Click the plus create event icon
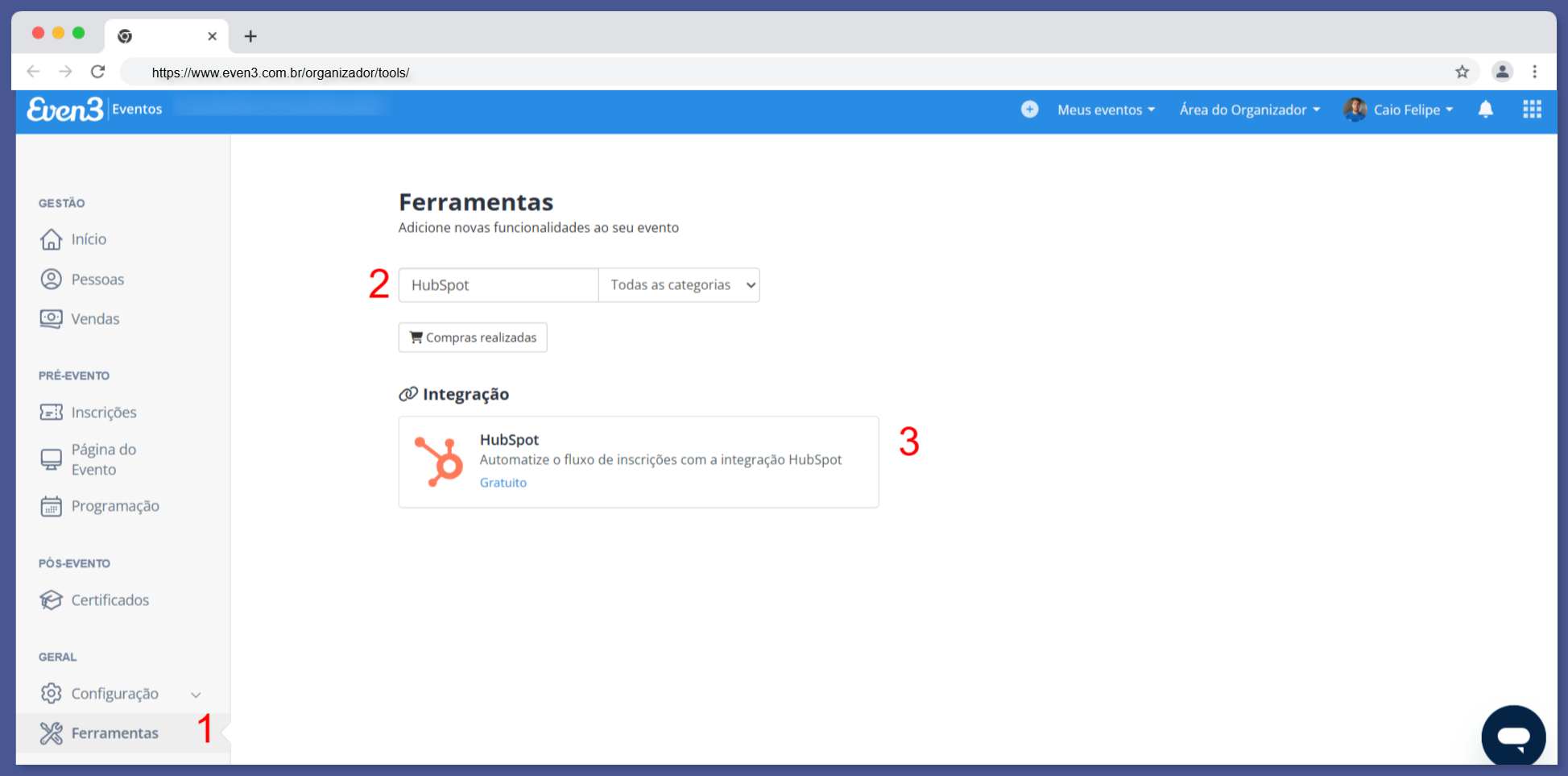This screenshot has width=1568, height=776. [x=1029, y=110]
